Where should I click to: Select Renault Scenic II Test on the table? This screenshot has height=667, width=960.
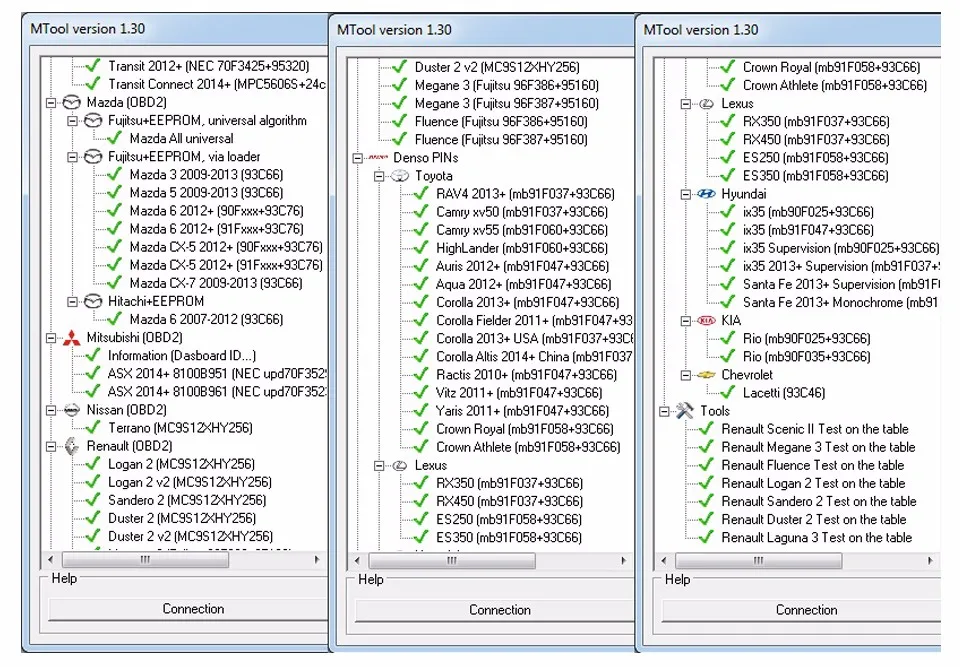click(814, 429)
